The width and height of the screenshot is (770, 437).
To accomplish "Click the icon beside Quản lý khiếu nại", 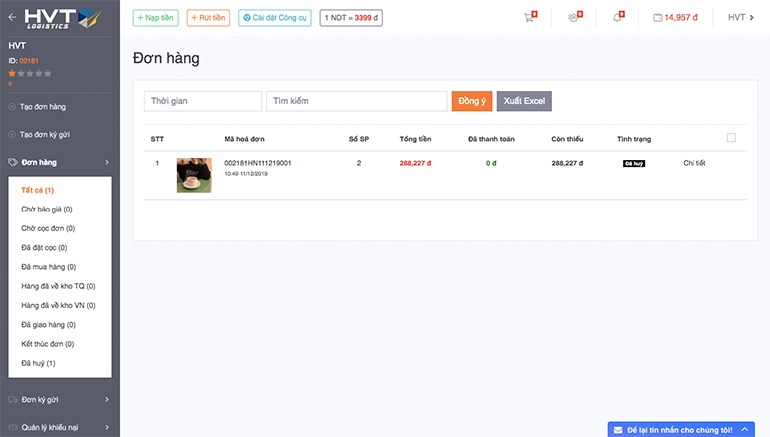I will 13,427.
